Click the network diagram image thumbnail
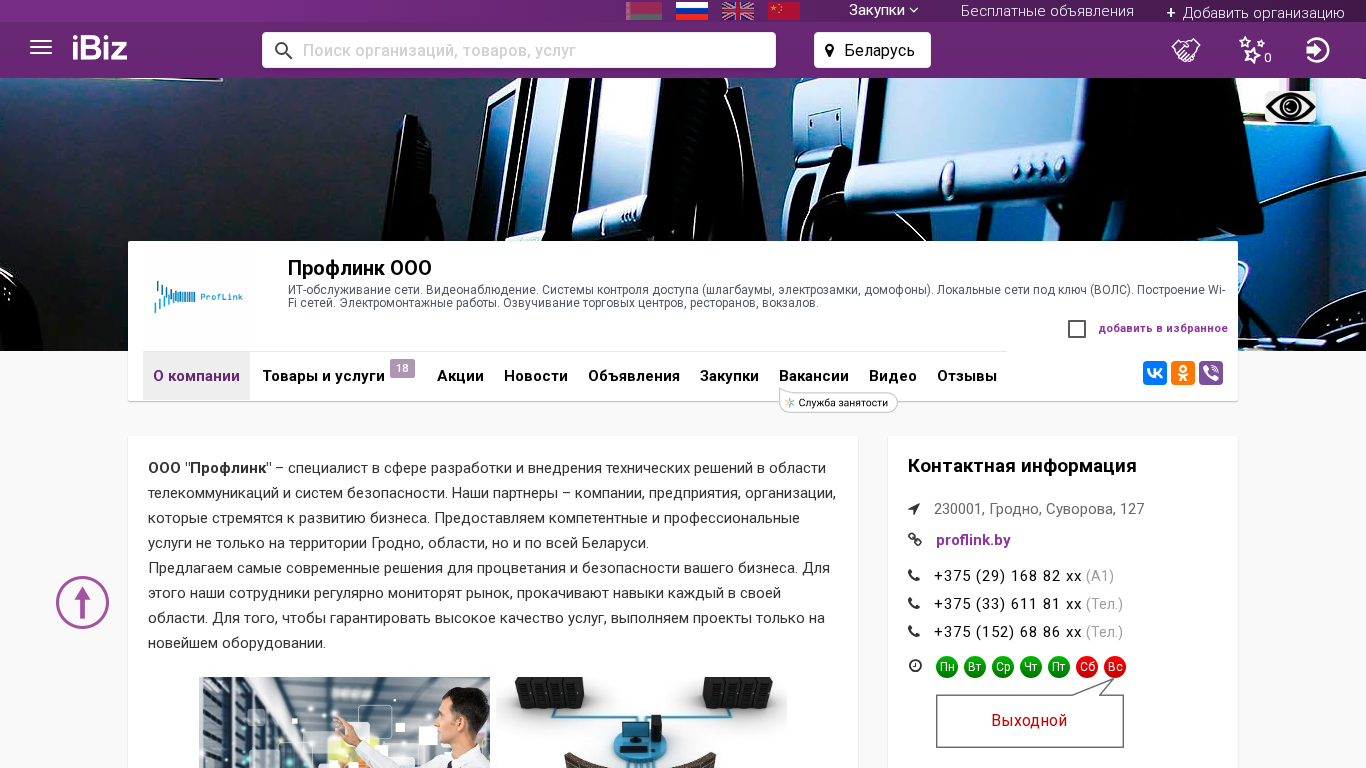The image size is (1366, 768). [x=642, y=722]
